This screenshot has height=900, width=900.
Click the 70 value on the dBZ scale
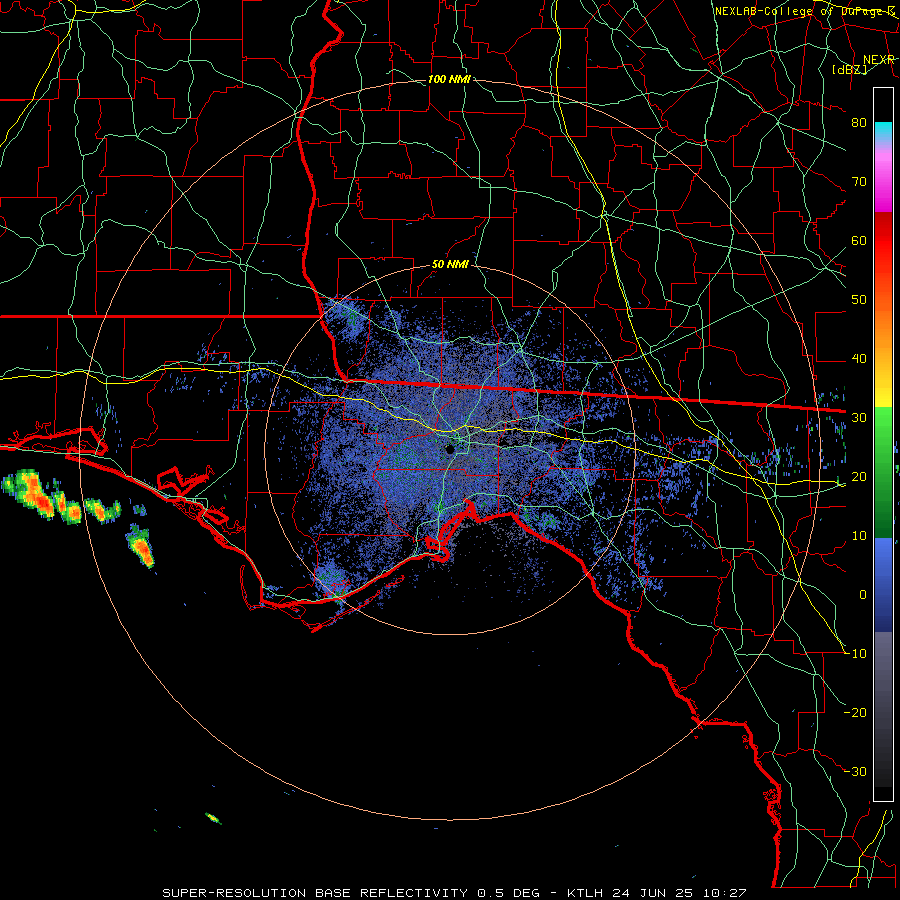pyautogui.click(x=859, y=182)
